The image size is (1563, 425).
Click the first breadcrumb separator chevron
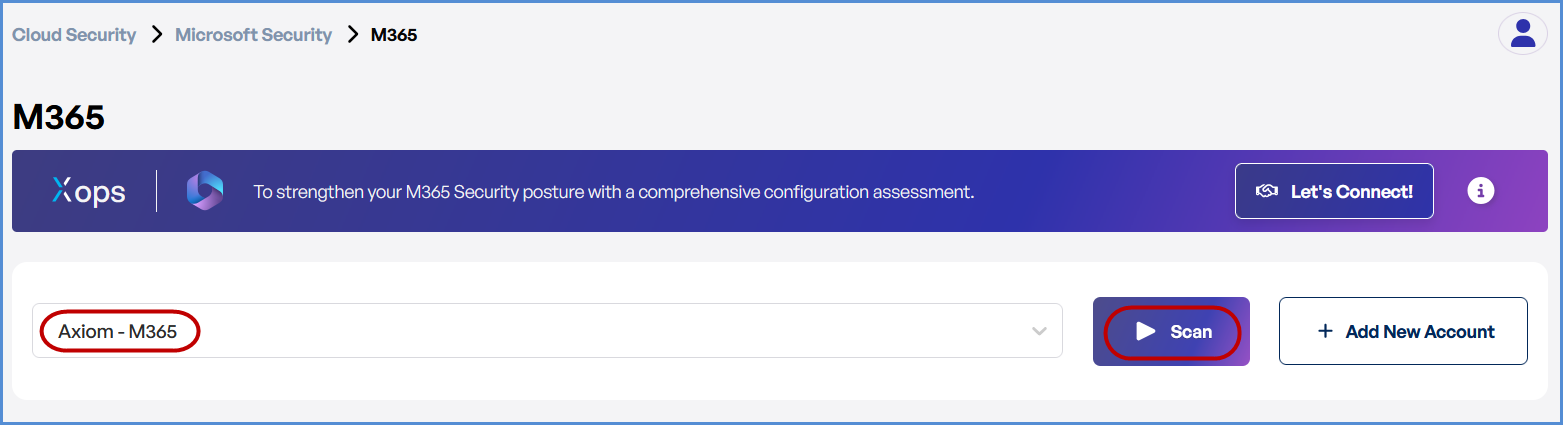click(x=156, y=35)
